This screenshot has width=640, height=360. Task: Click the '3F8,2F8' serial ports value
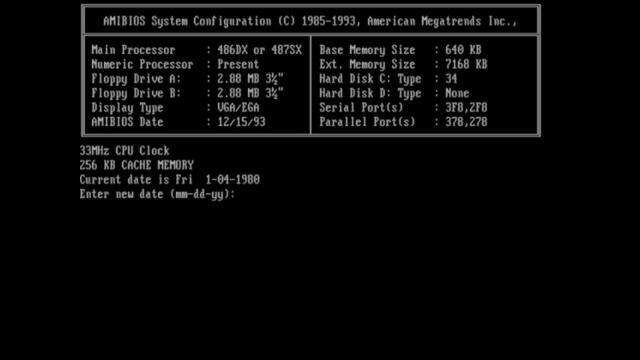(x=466, y=107)
